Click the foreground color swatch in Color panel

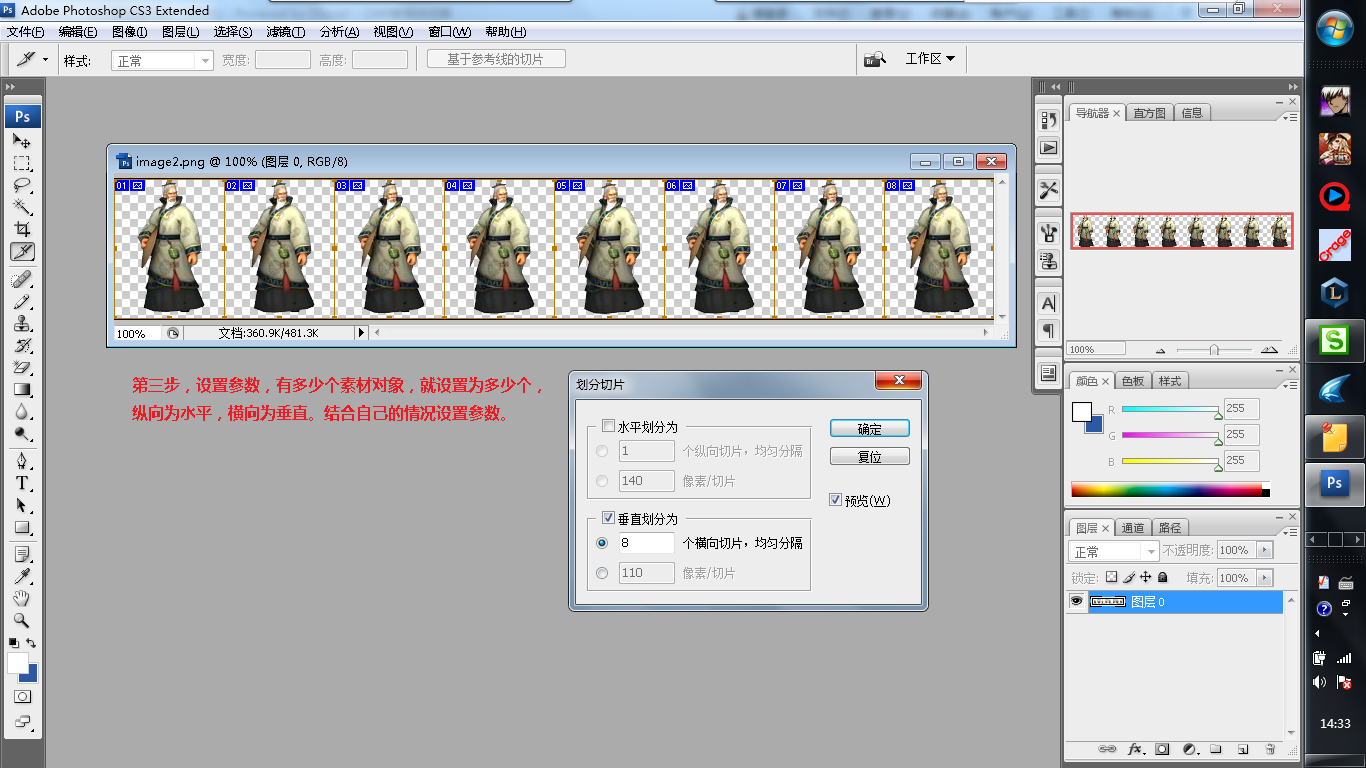(1081, 411)
